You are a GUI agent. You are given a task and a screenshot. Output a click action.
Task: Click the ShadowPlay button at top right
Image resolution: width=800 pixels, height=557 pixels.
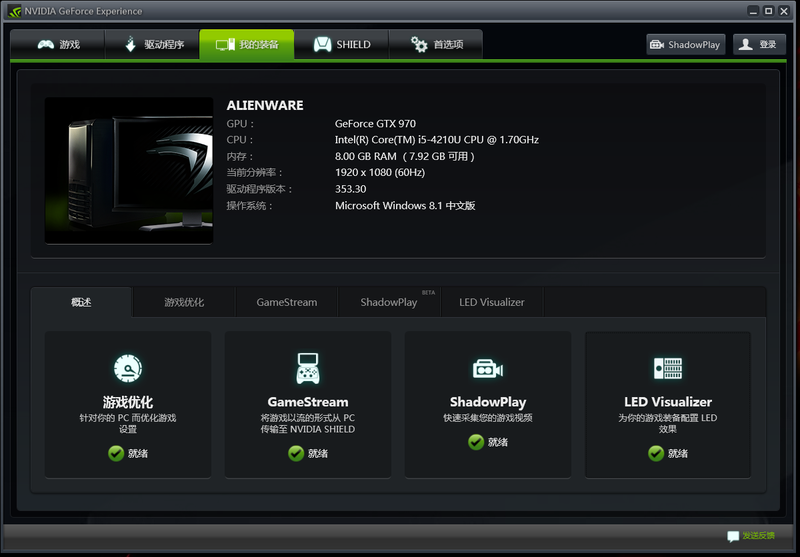[686, 44]
